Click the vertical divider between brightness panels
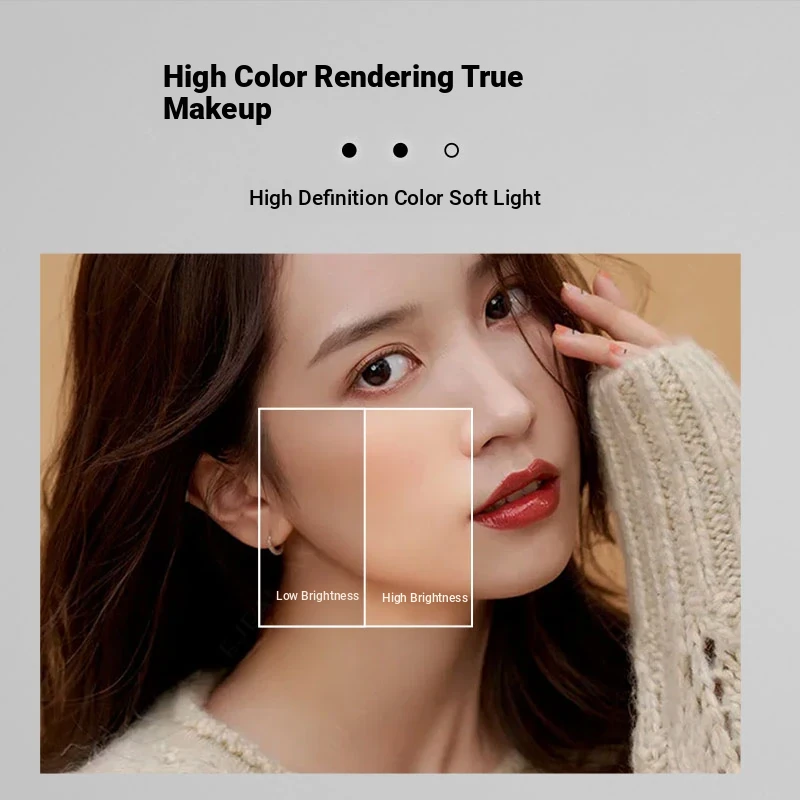Screen dimensions: 800x800 point(365,517)
